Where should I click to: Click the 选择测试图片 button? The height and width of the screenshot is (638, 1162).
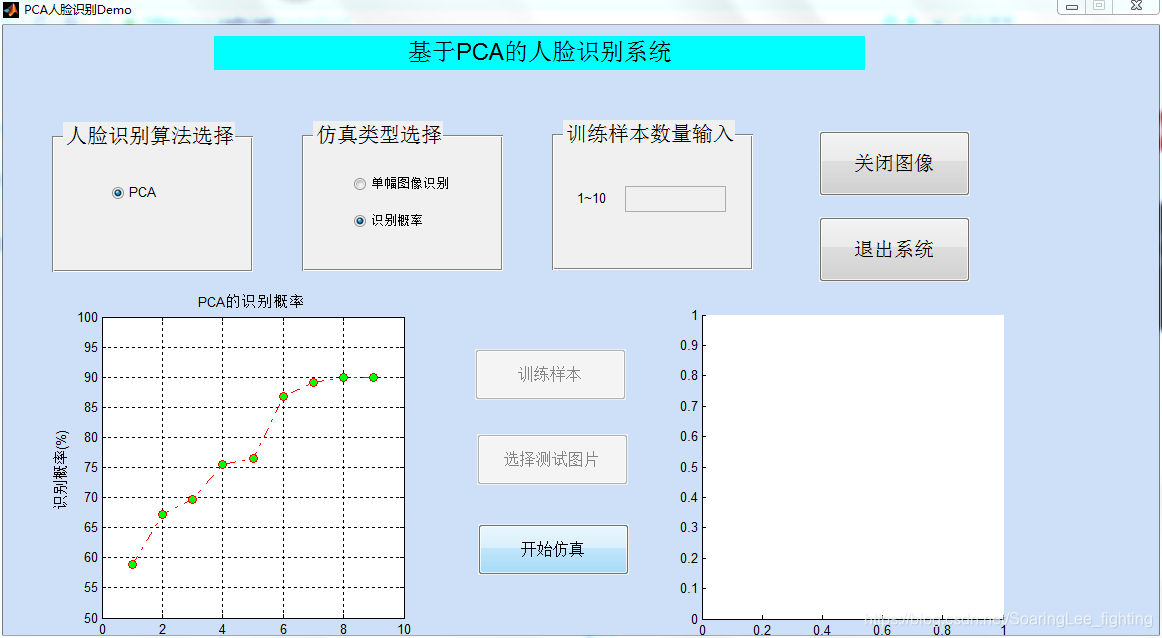click(552, 459)
